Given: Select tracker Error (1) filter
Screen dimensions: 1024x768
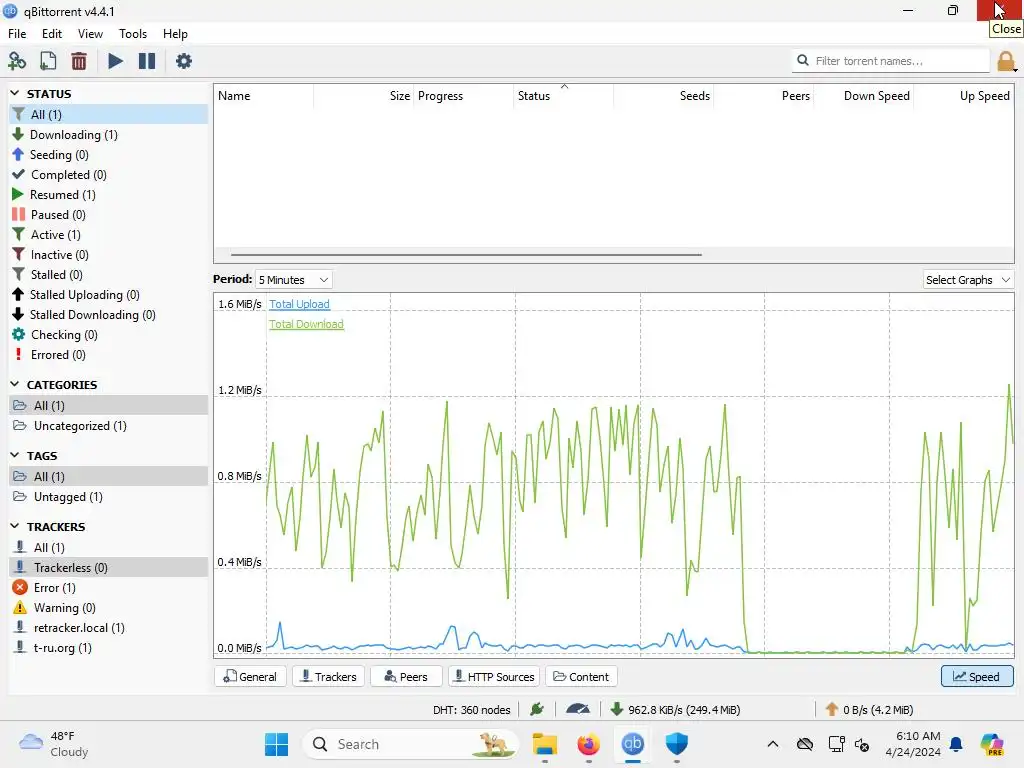Looking at the screenshot, I should coord(108,588).
